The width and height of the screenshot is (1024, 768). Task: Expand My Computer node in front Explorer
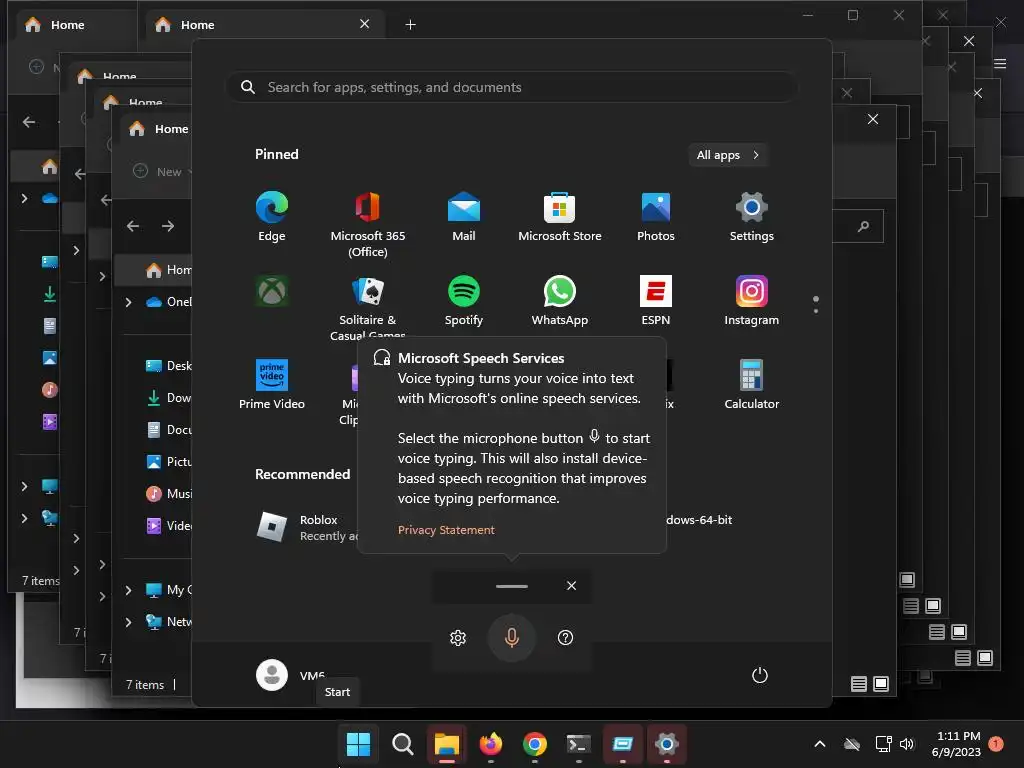tap(129, 590)
